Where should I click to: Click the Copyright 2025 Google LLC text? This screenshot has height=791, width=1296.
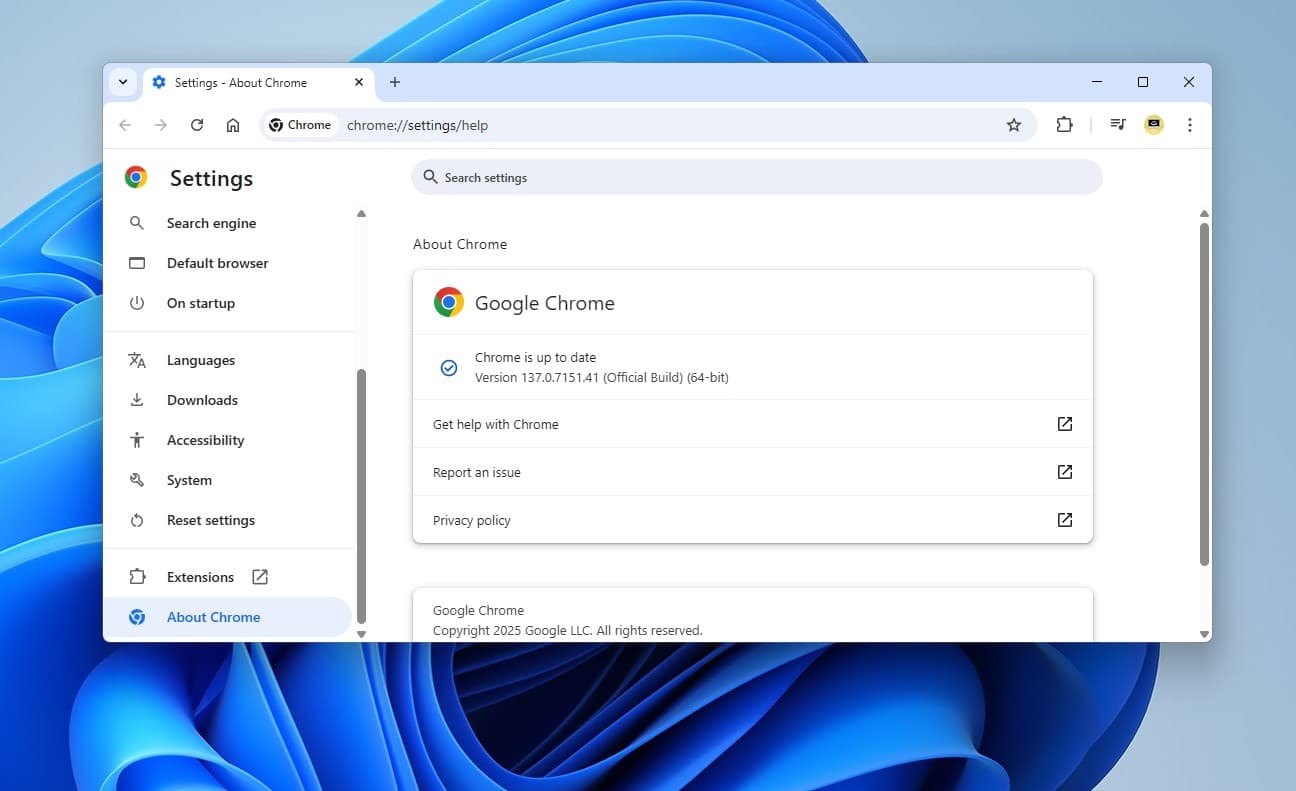(567, 630)
